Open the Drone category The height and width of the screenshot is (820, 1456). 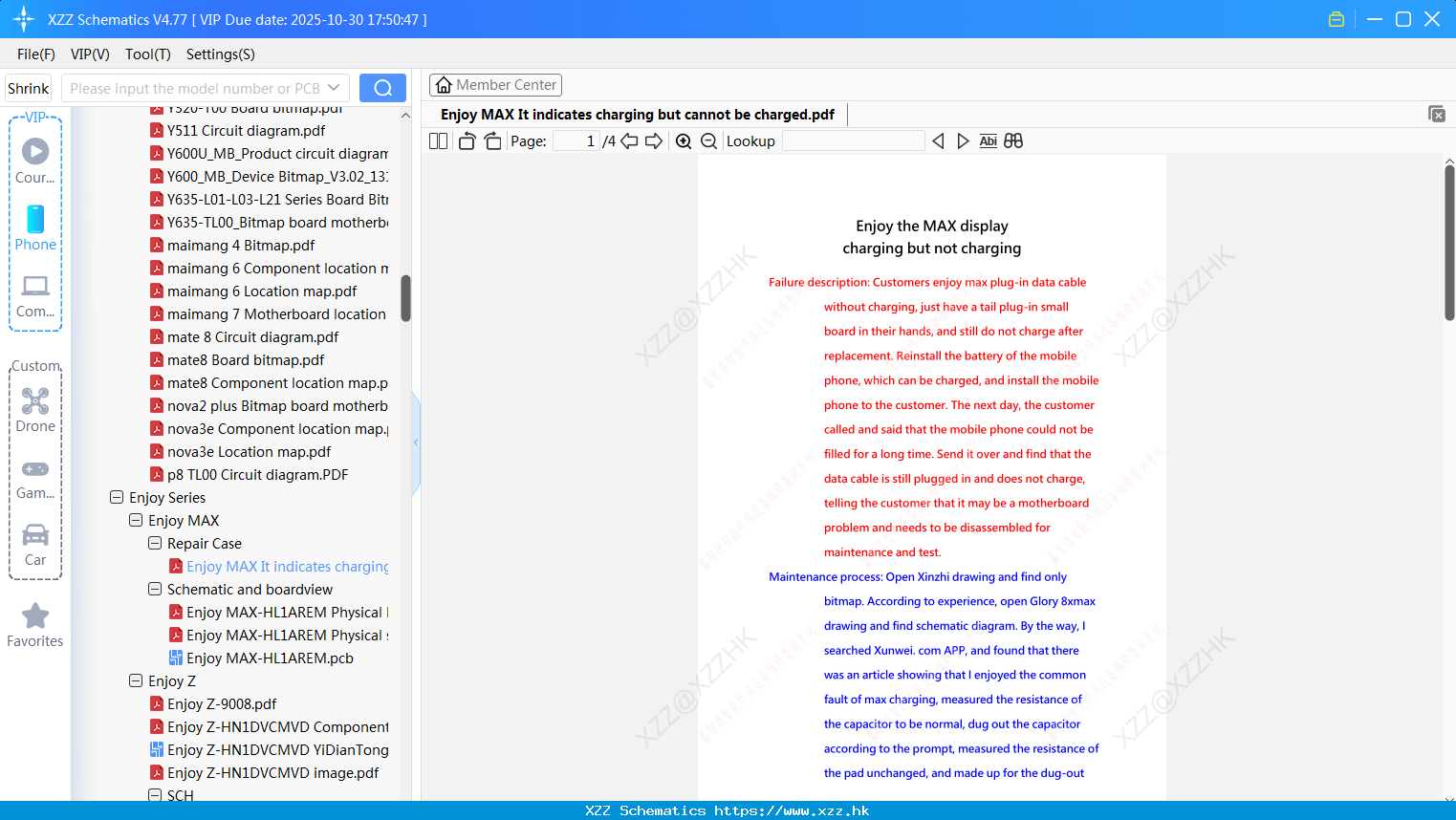pyautogui.click(x=35, y=410)
